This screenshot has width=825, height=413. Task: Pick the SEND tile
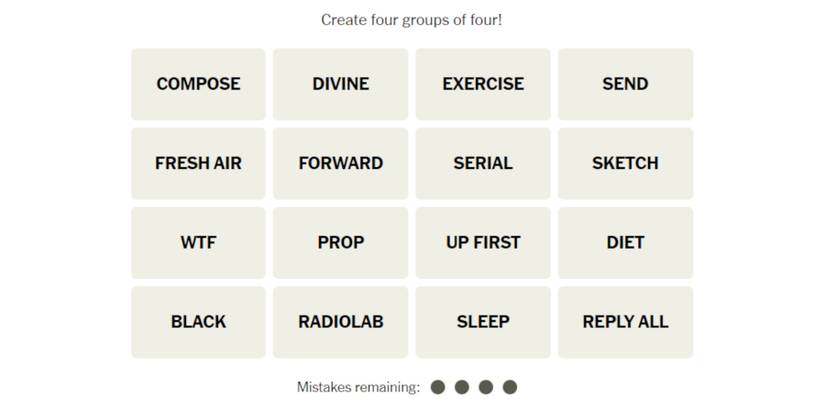[625, 84]
